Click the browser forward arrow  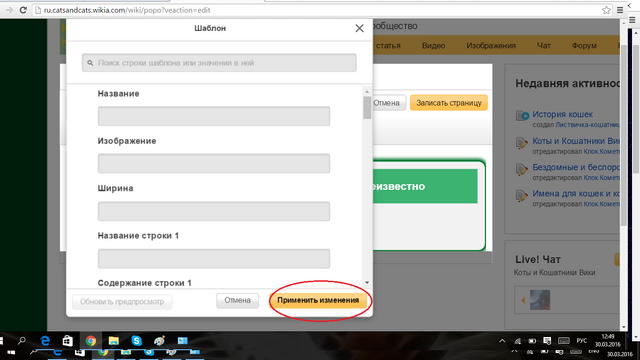9,10
